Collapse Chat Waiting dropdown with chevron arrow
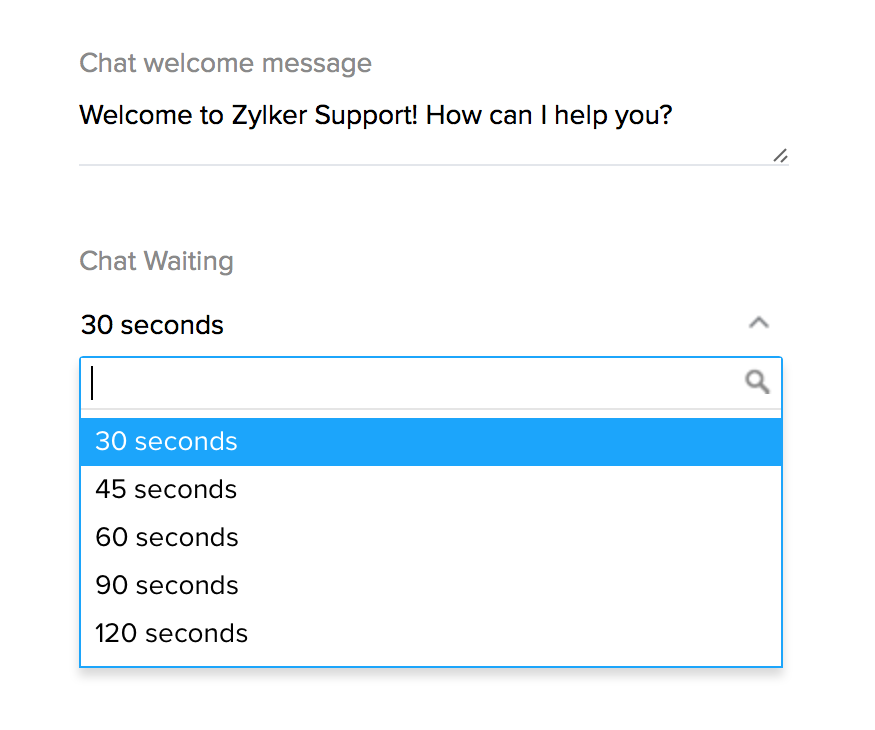This screenshot has width=875, height=730. click(759, 323)
